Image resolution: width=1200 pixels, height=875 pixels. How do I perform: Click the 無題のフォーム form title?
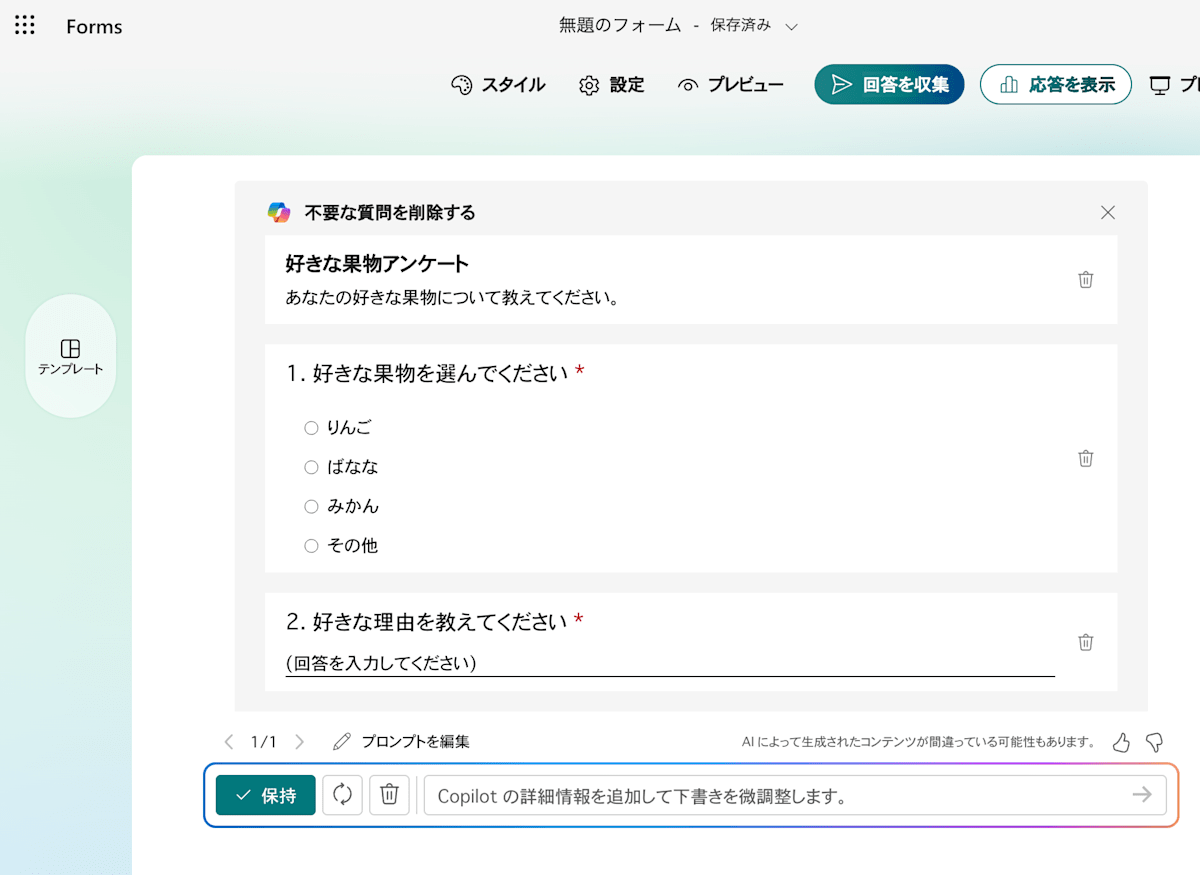(620, 26)
